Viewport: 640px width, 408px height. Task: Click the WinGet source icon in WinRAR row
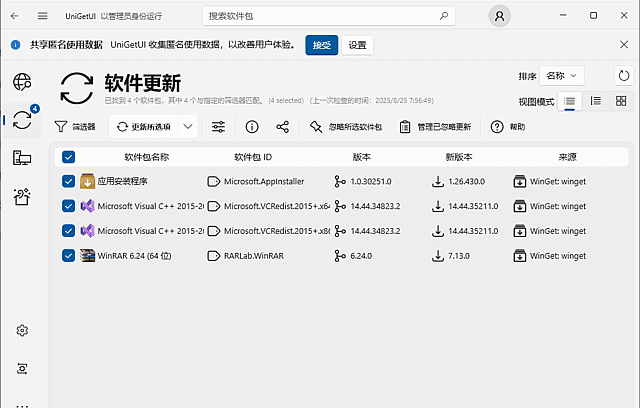pos(520,256)
